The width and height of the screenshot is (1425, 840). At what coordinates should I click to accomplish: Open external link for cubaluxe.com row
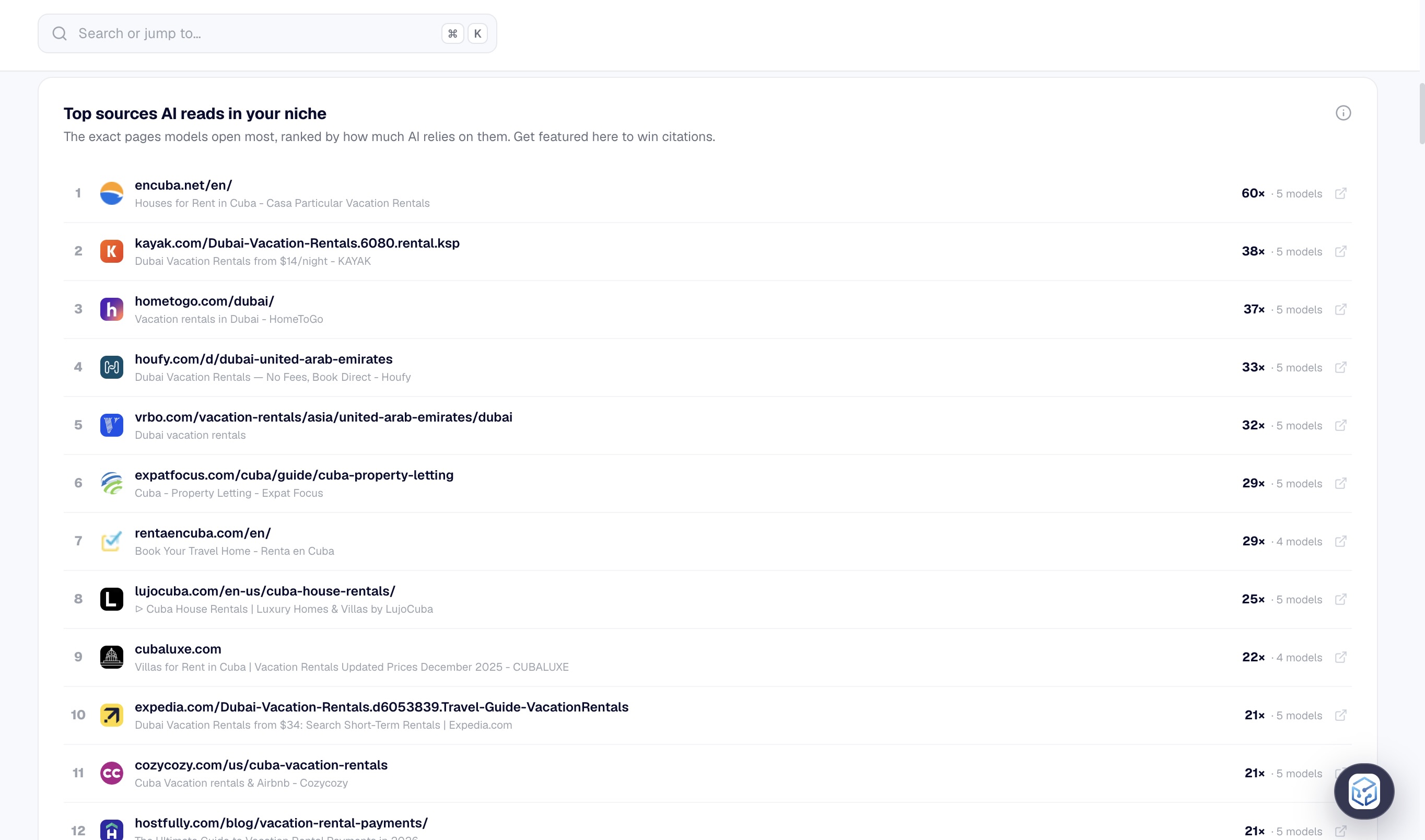[1341, 658]
